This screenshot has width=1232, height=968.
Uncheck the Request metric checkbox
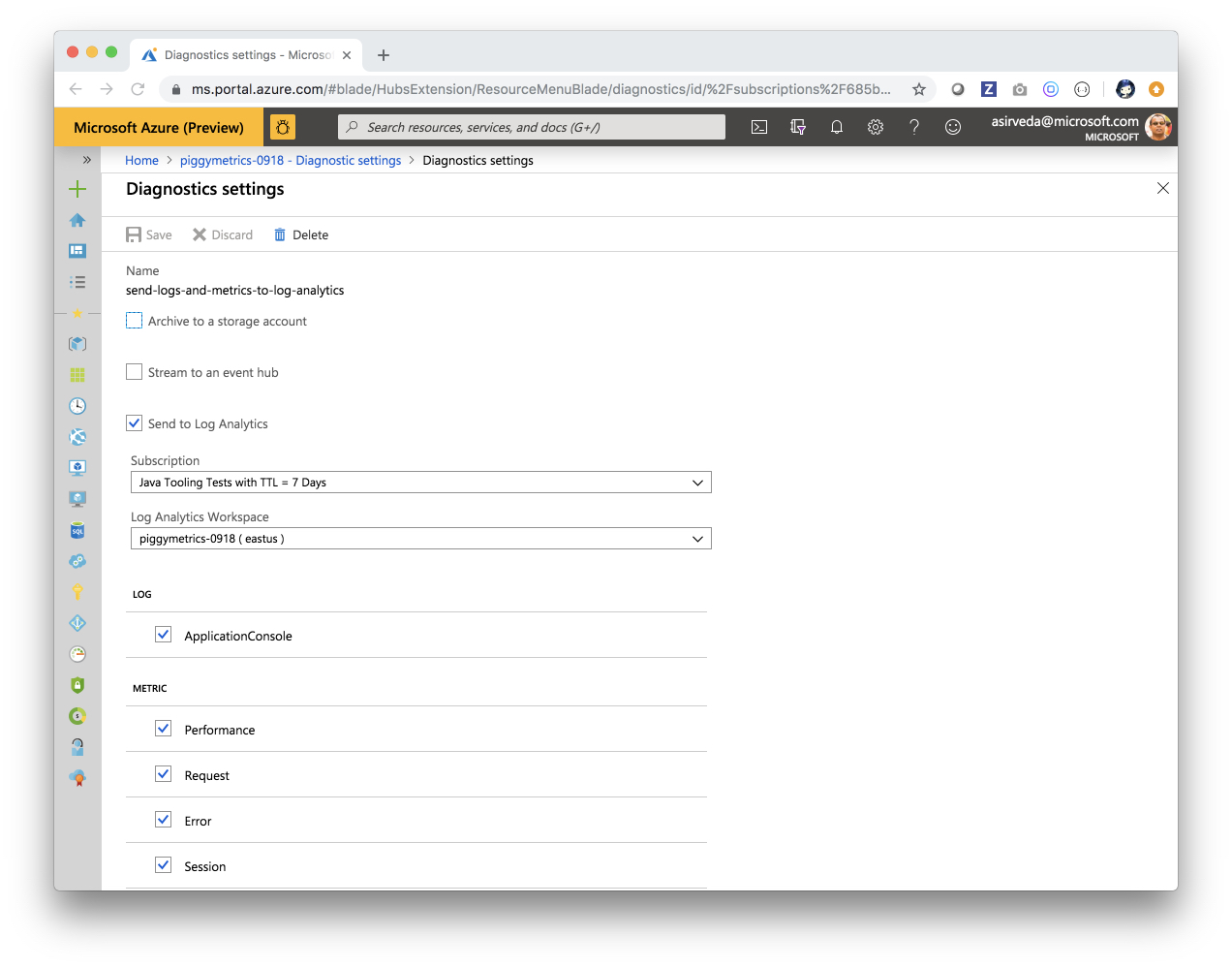tap(164, 774)
